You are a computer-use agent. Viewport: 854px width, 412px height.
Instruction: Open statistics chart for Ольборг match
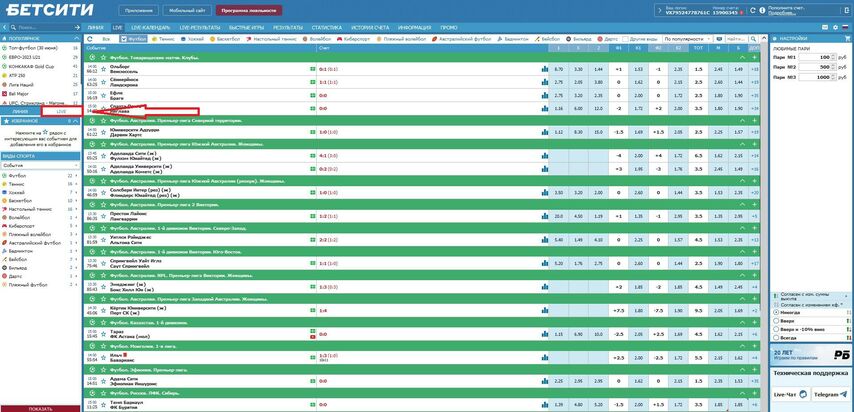click(545, 69)
